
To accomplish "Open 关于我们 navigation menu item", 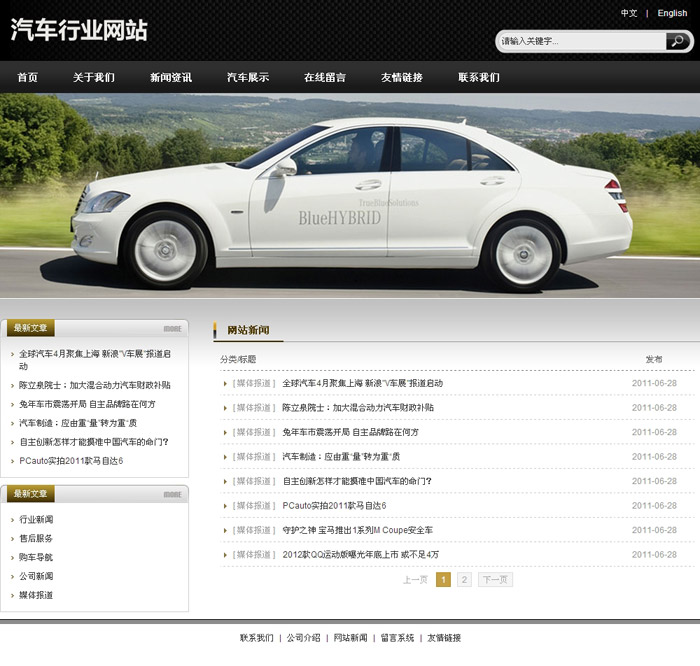I will (94, 77).
